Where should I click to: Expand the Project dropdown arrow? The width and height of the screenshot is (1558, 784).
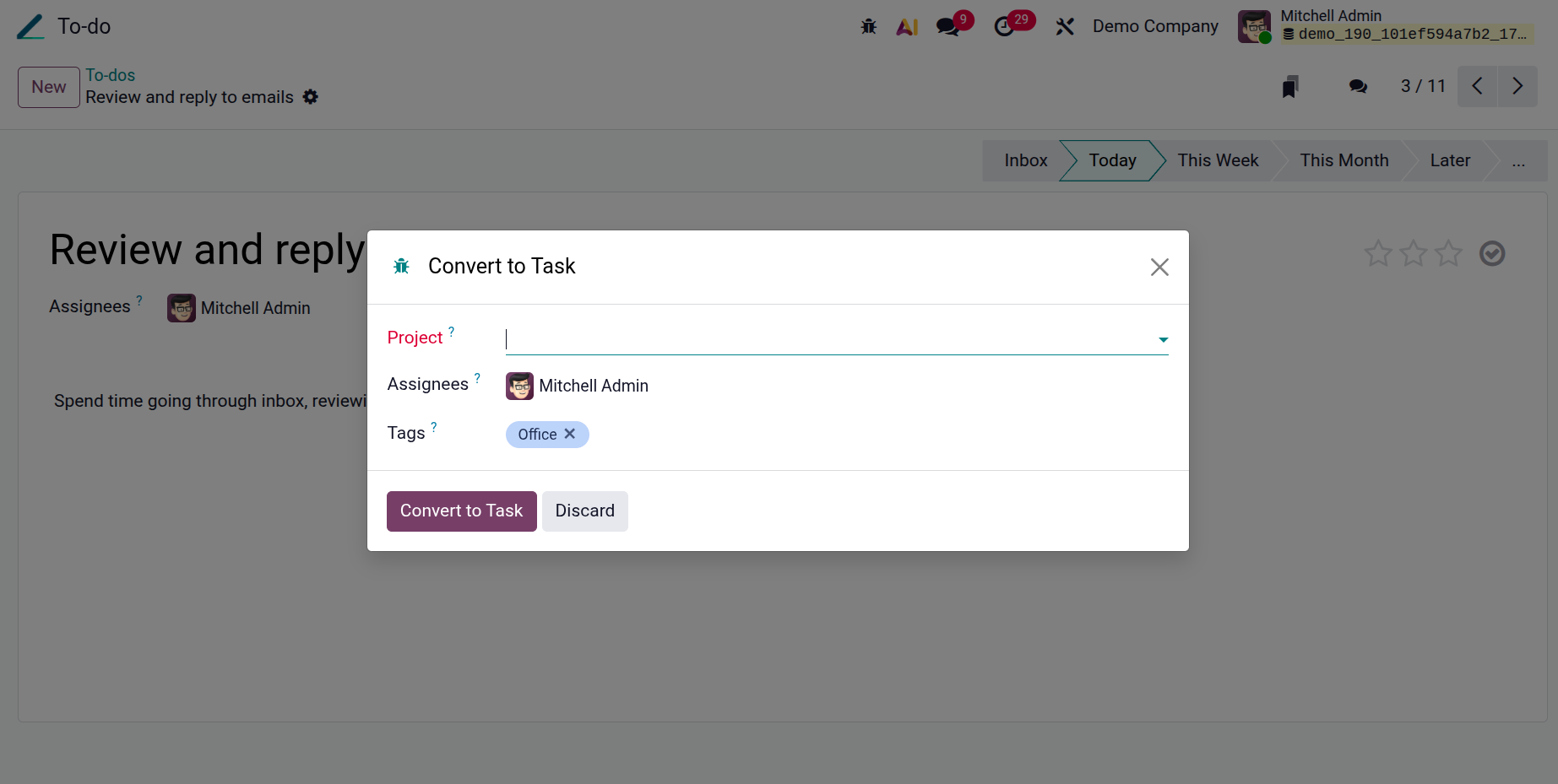(1163, 340)
